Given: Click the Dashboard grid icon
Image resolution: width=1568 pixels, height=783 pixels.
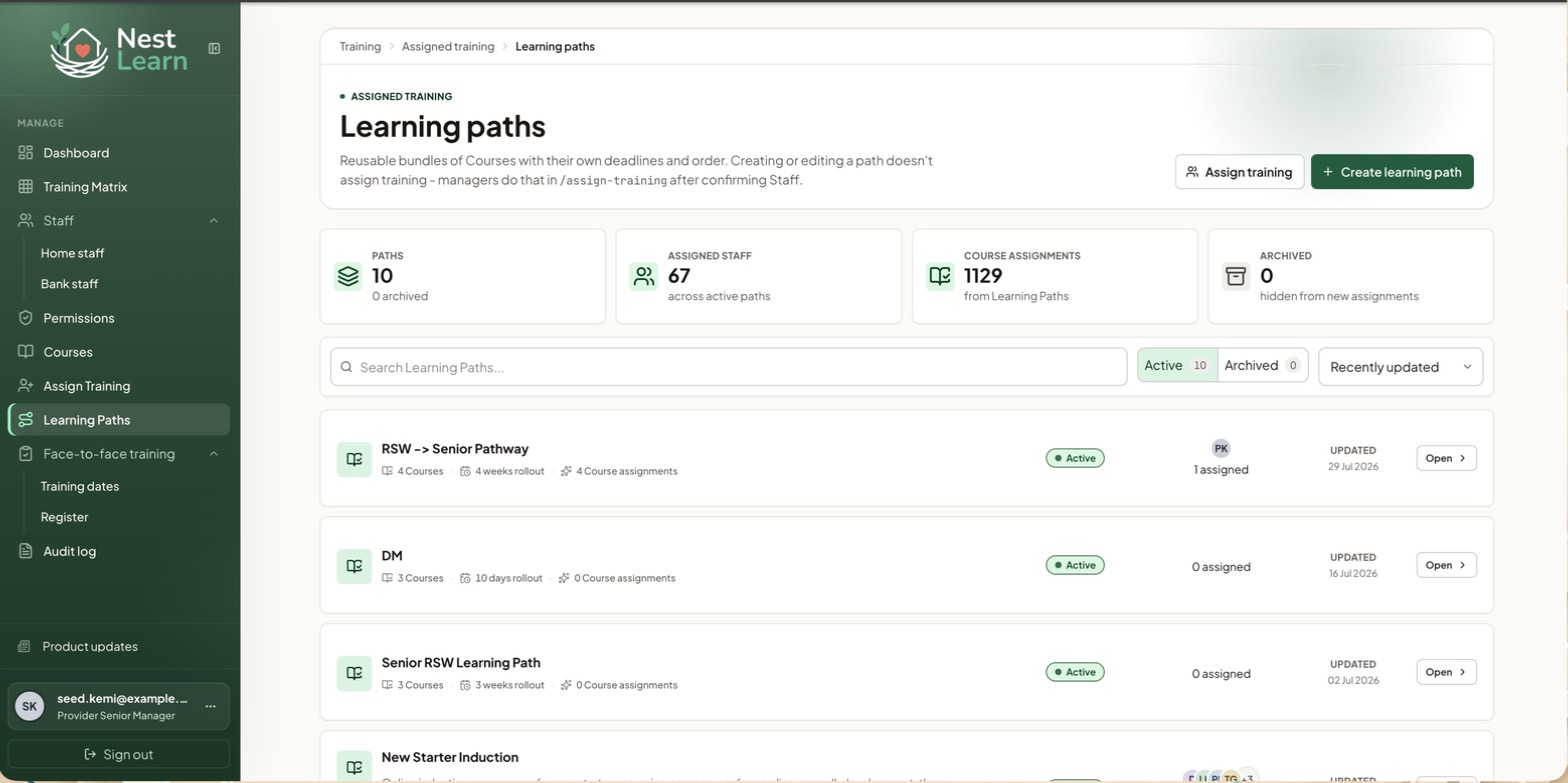Looking at the screenshot, I should (26, 153).
